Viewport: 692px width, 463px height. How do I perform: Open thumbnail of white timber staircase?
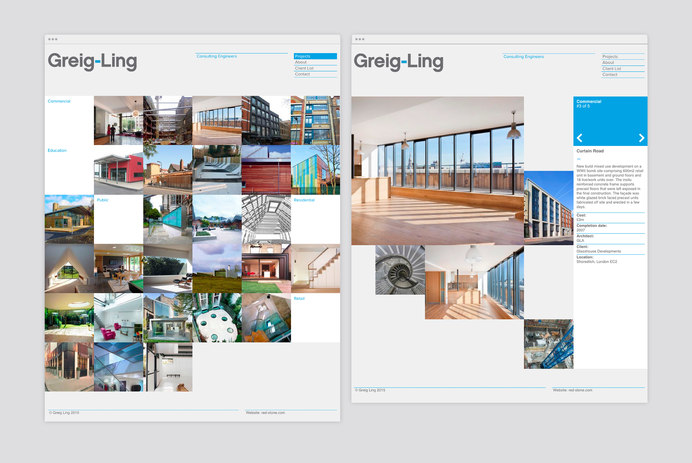316,268
